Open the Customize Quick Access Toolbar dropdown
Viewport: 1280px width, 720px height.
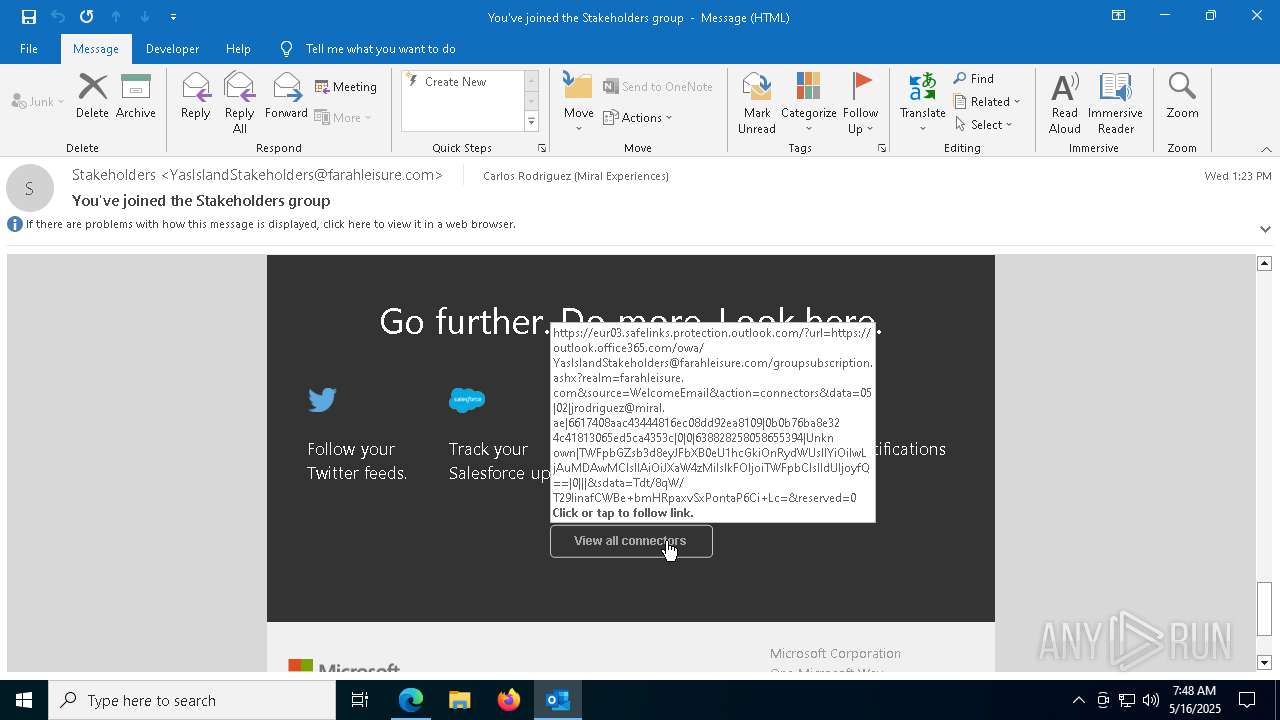pos(173,17)
